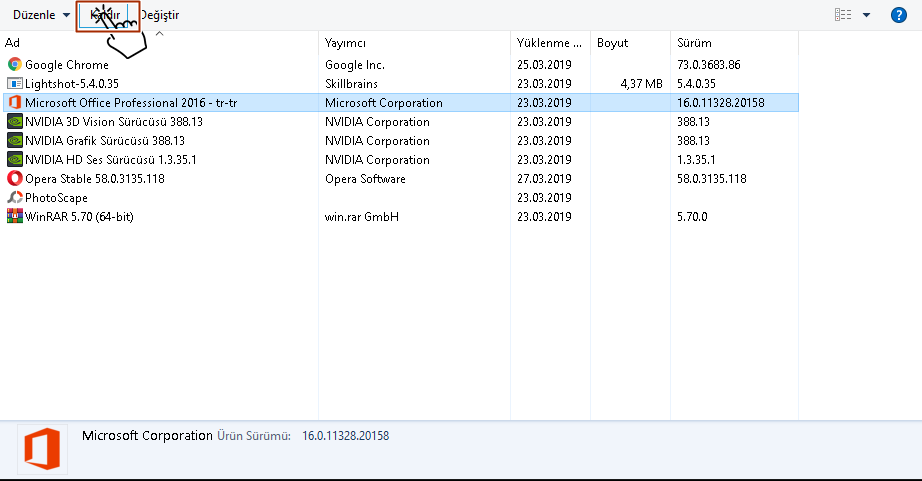Select Opera Stable 58.0.3135.118 name
The width and height of the screenshot is (922, 481).
click(95, 179)
